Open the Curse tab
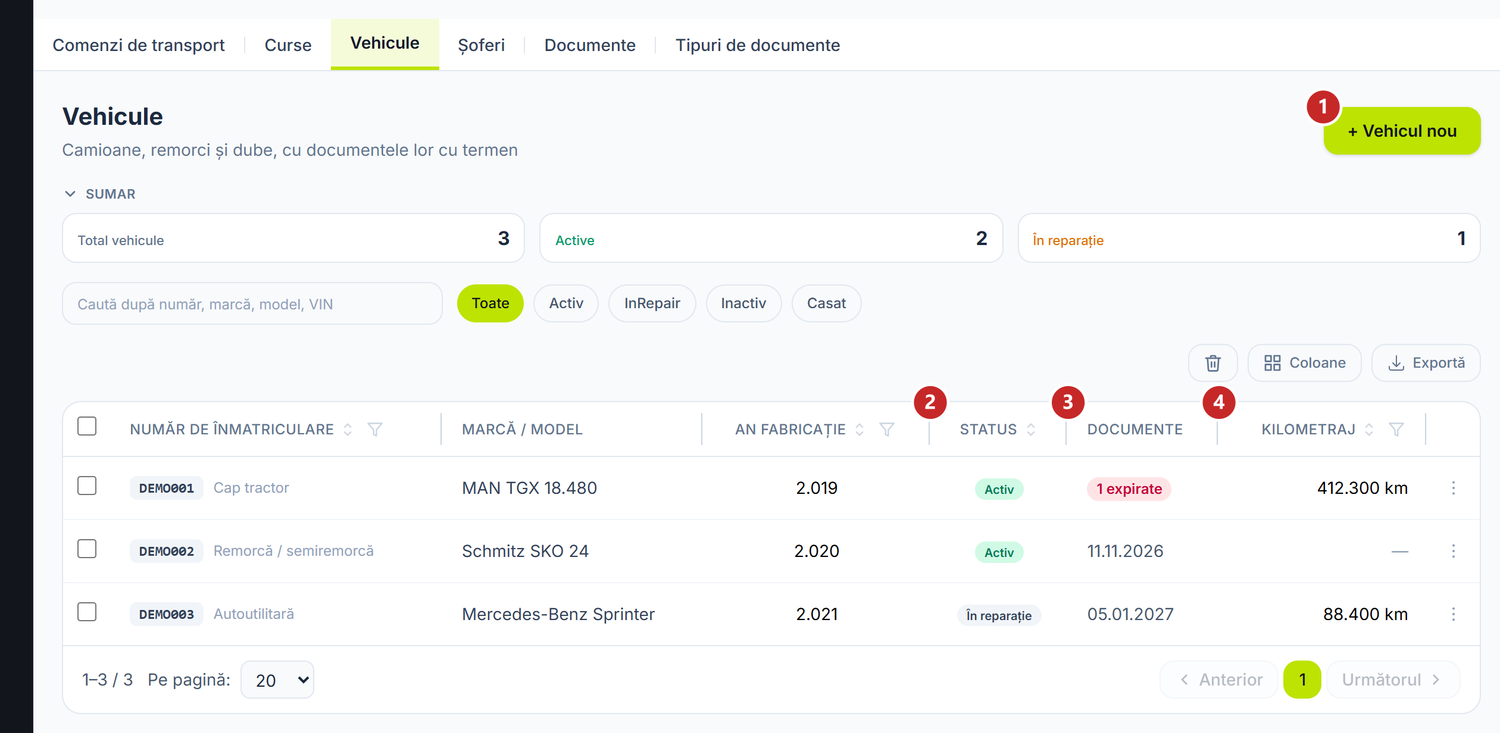Image resolution: width=1500 pixels, height=733 pixels. [288, 45]
